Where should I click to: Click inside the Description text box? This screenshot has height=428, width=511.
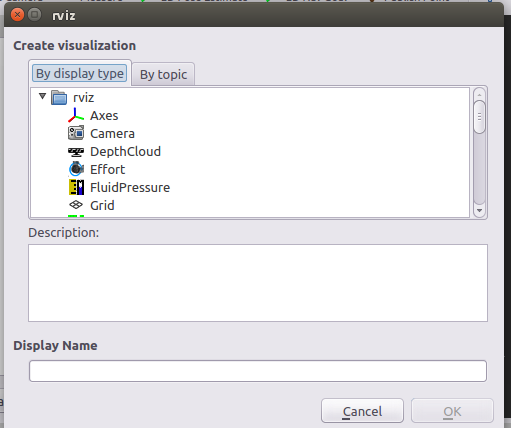(258, 283)
